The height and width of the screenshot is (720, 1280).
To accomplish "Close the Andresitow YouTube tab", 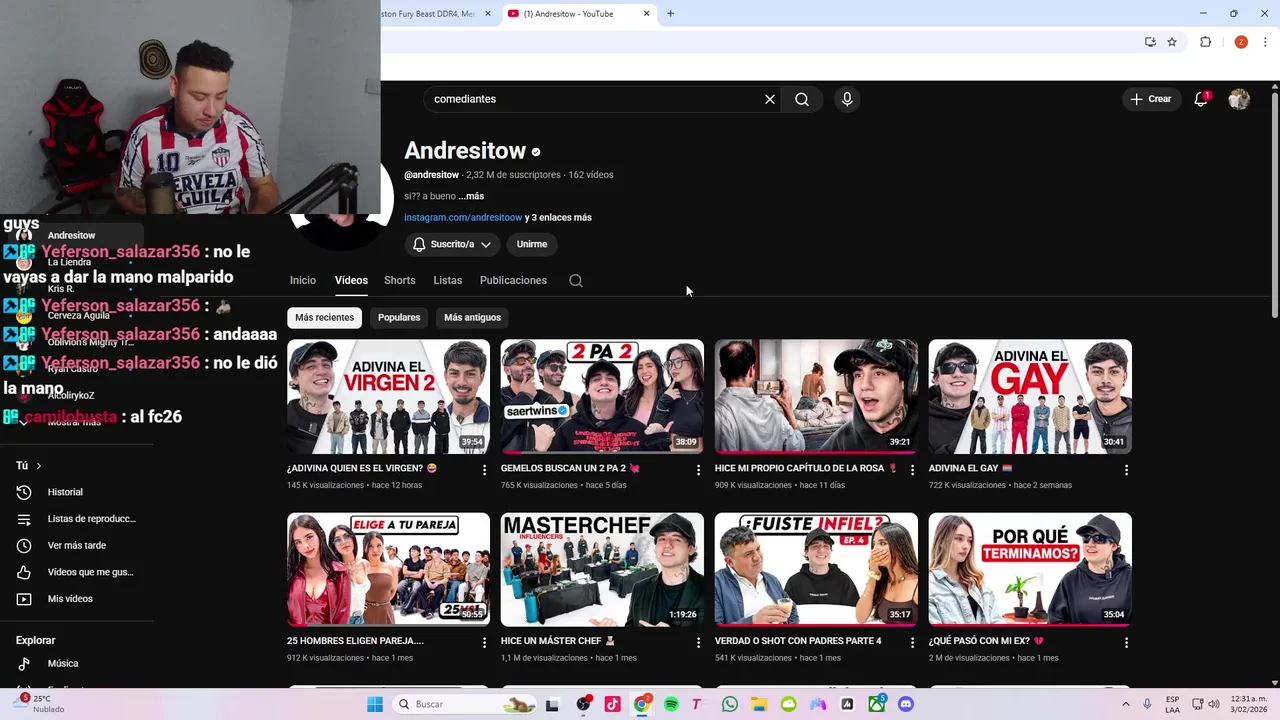I will (646, 13).
